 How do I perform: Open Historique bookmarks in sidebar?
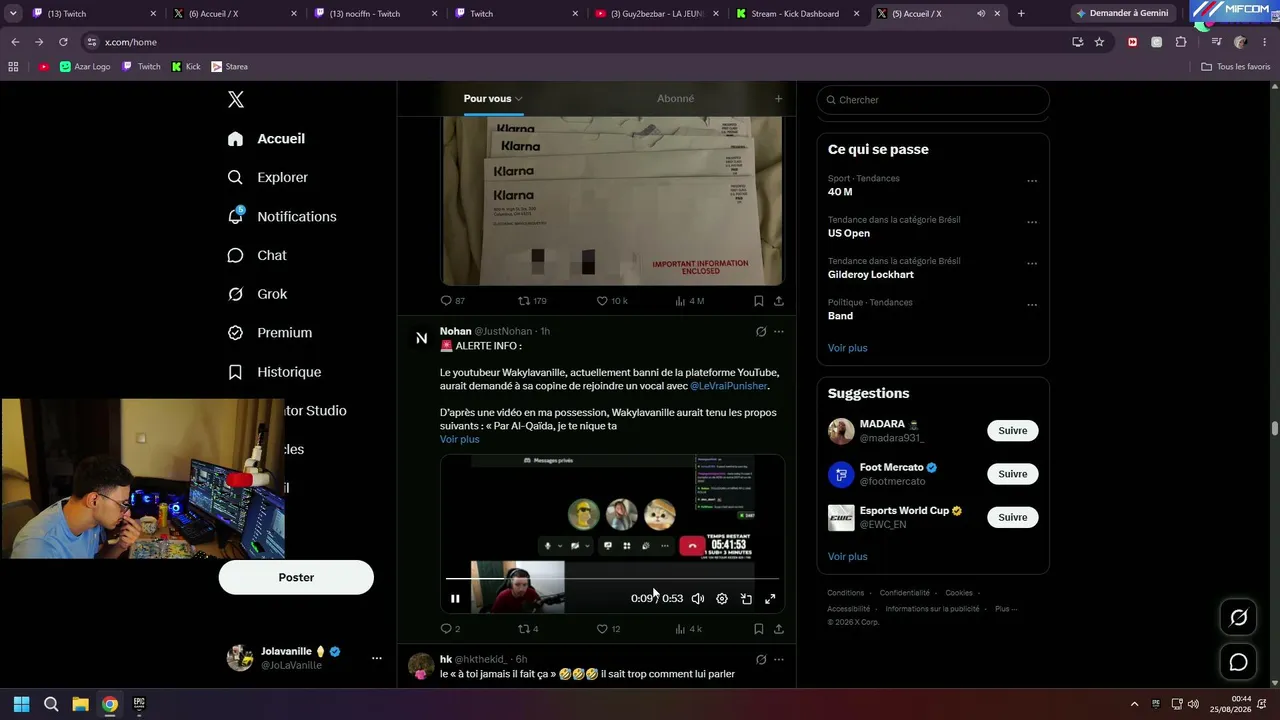tap(274, 372)
